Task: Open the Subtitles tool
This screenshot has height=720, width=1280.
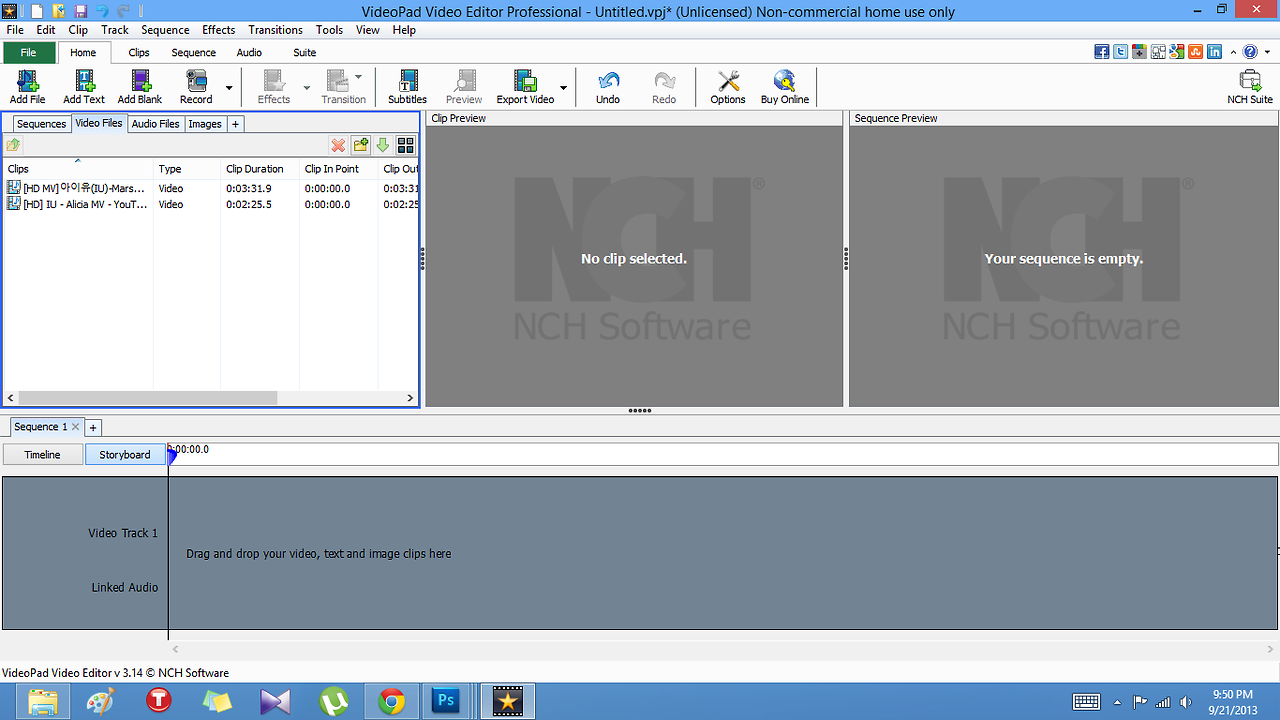Action: (407, 87)
